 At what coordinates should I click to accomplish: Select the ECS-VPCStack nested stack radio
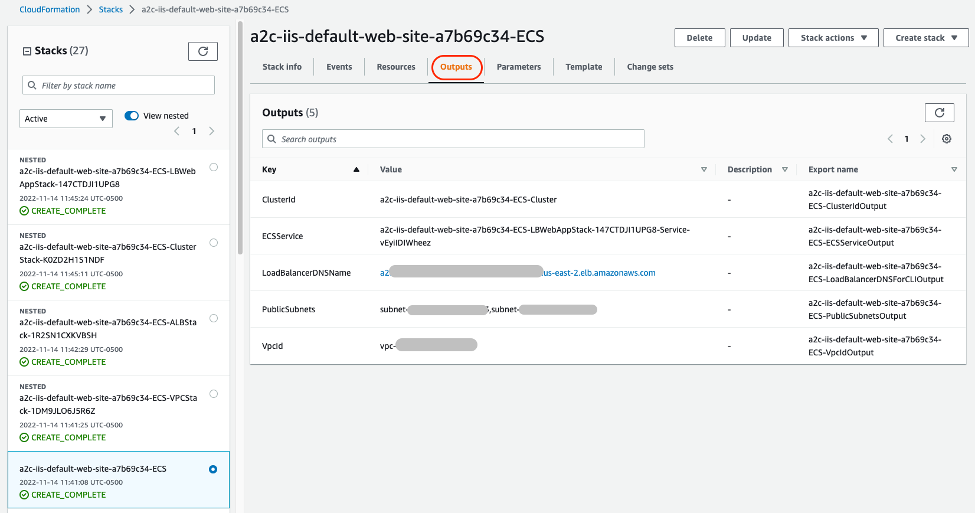pyautogui.click(x=214, y=394)
